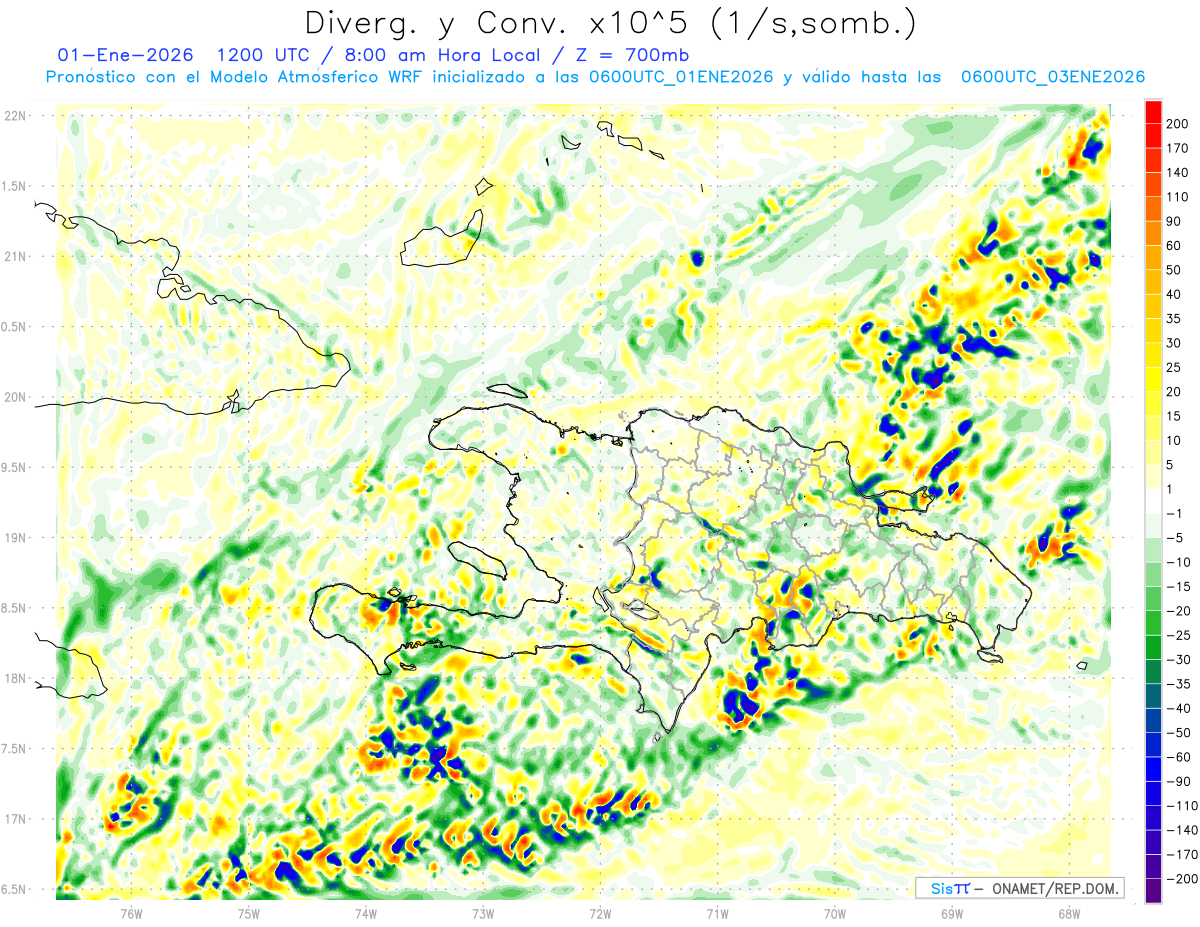Click the "170" colorbar label
The image size is (1200, 927).
(x=1177, y=149)
